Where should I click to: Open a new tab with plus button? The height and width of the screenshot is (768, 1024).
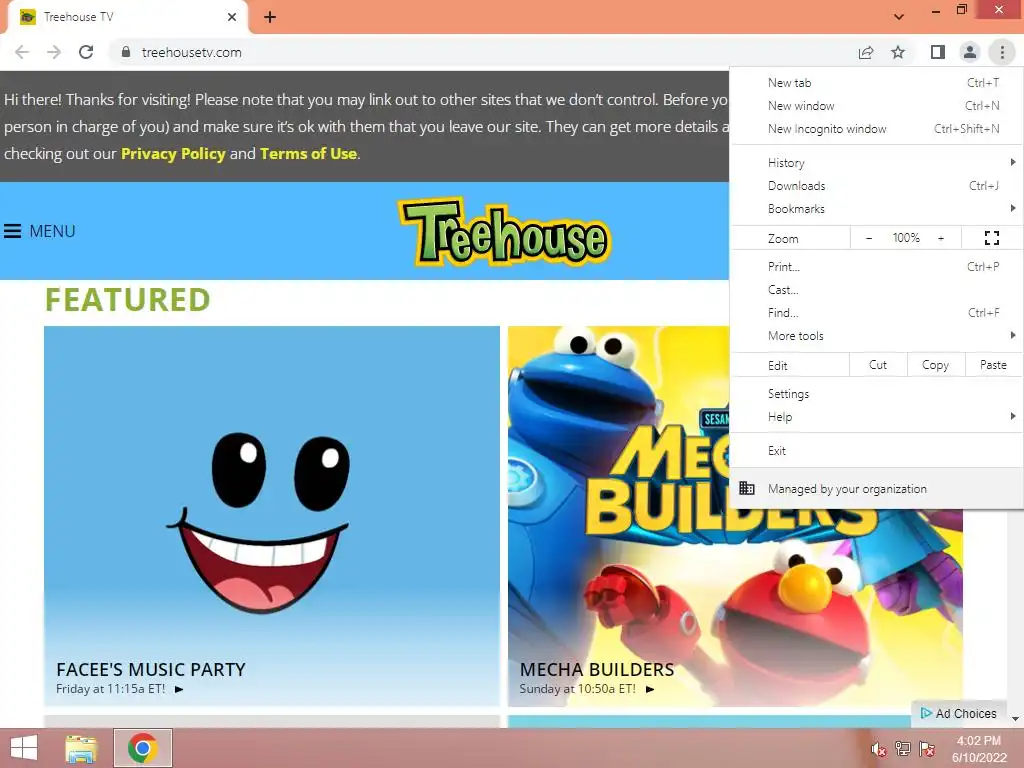tap(270, 17)
